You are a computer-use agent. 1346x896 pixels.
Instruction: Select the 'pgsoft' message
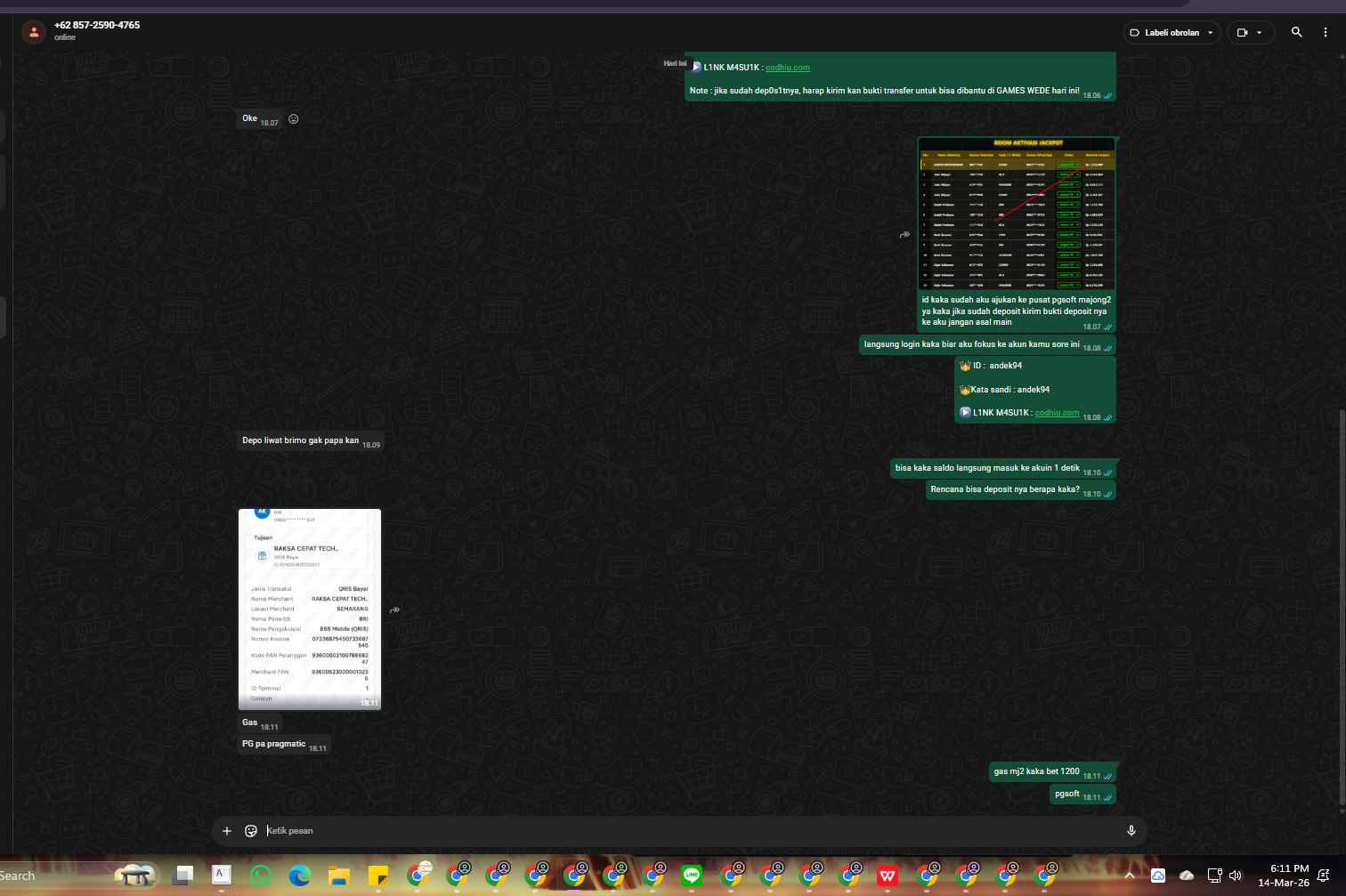[1082, 794]
